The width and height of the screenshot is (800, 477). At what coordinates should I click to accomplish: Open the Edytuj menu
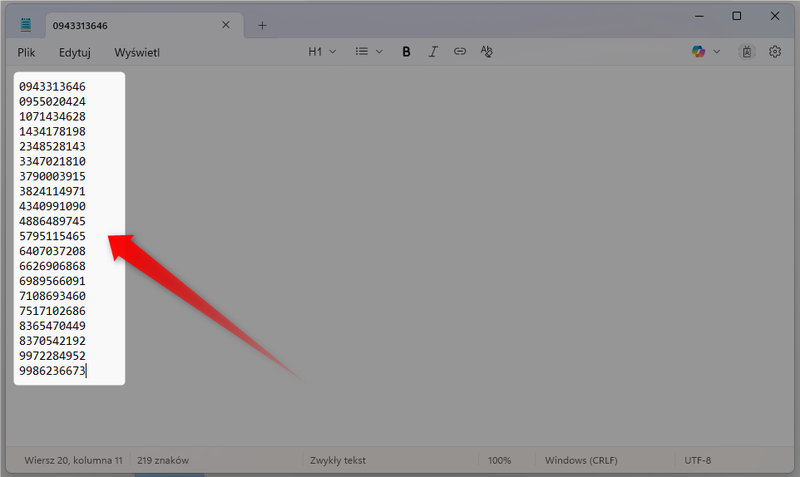tap(75, 52)
